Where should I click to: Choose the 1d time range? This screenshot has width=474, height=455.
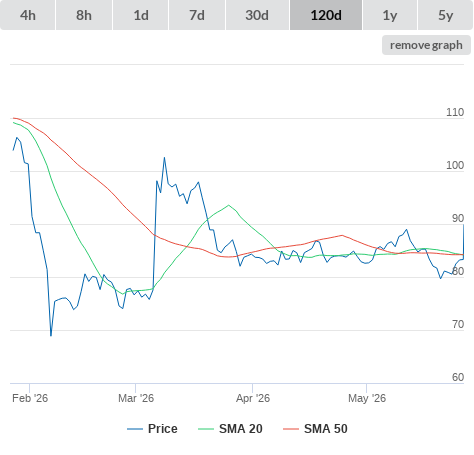click(x=141, y=15)
